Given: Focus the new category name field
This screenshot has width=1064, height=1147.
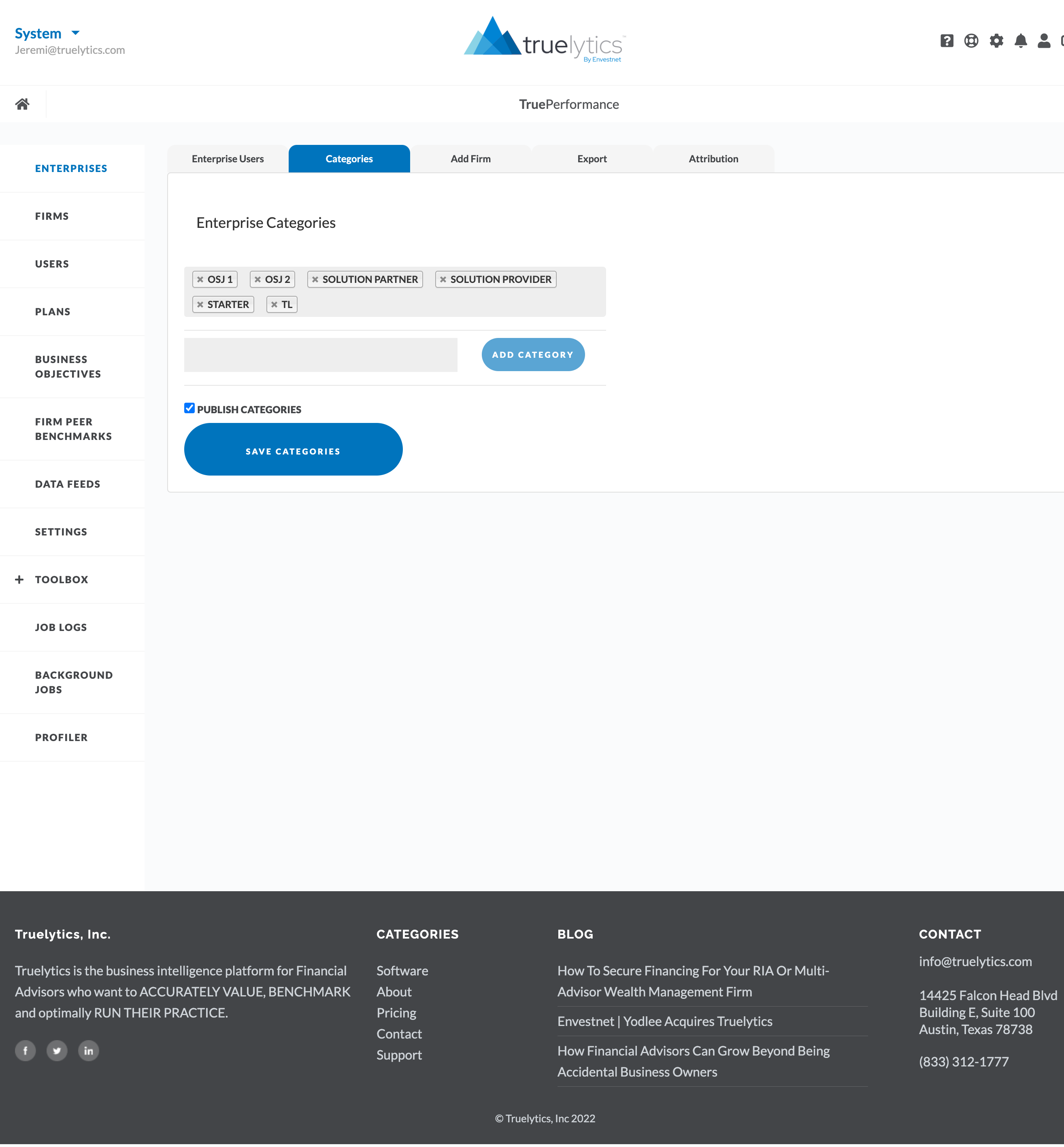Looking at the screenshot, I should coord(321,355).
